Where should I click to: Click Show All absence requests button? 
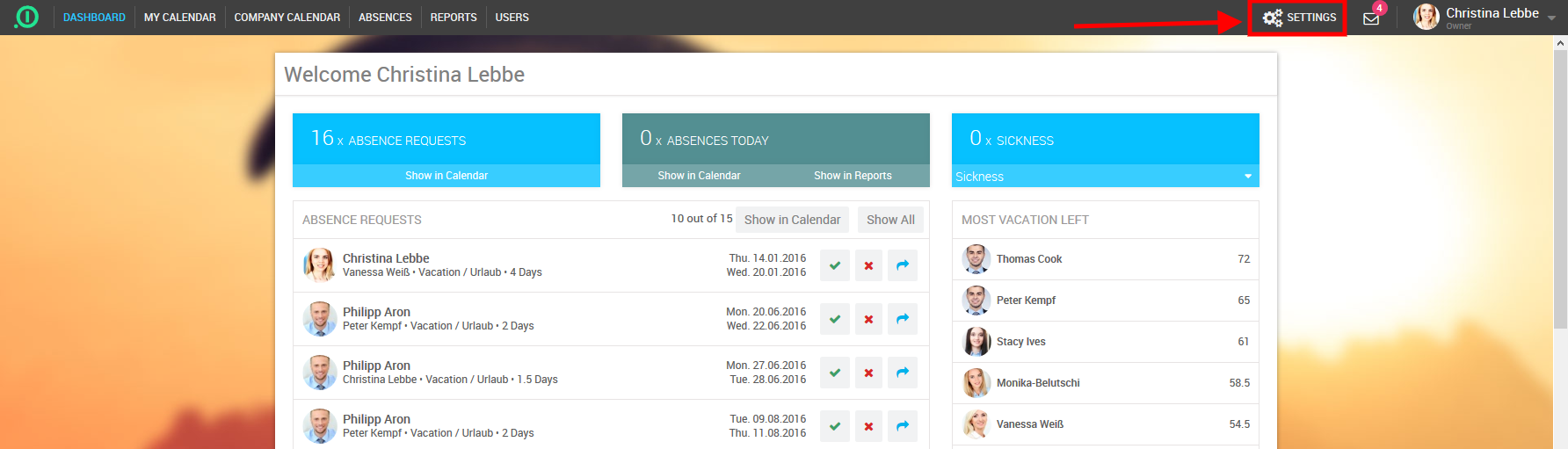[890, 220]
